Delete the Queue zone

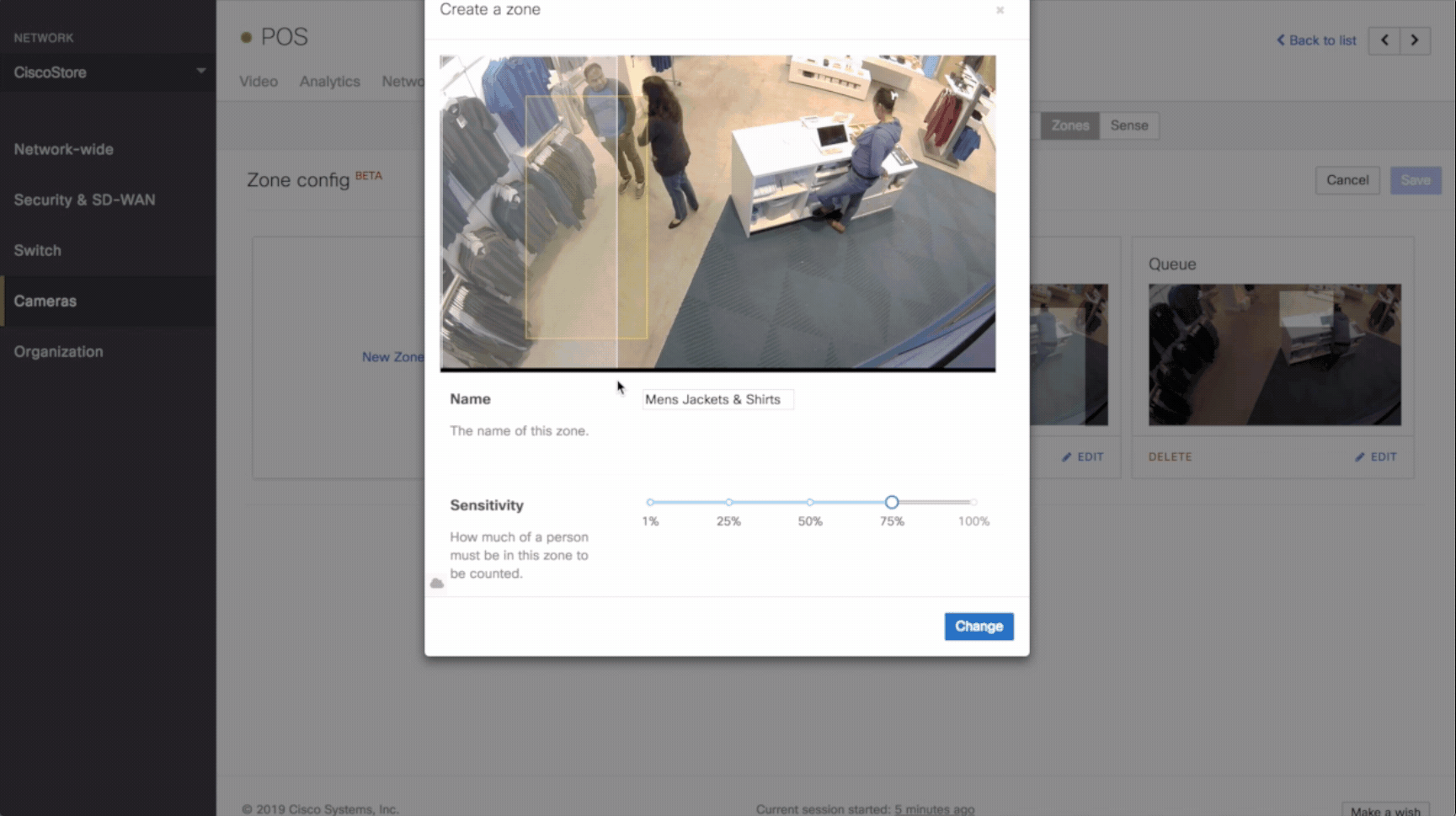[1170, 456]
